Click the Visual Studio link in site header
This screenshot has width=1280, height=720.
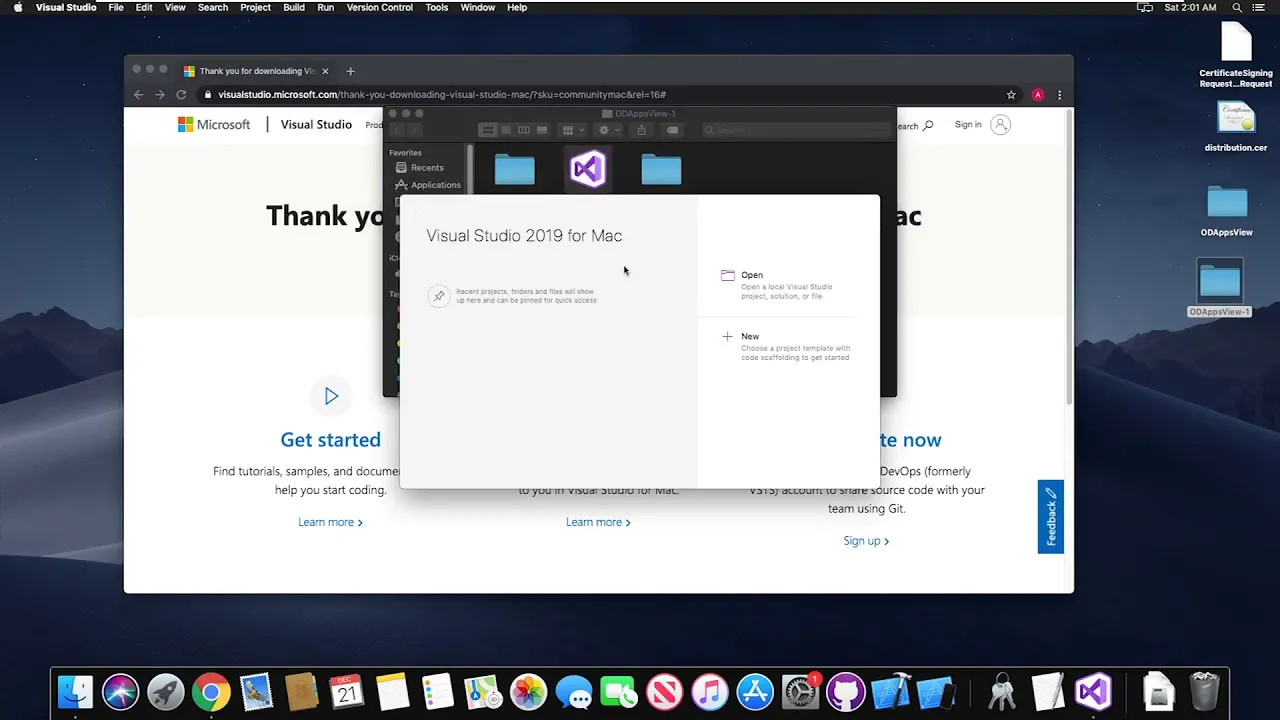(316, 125)
